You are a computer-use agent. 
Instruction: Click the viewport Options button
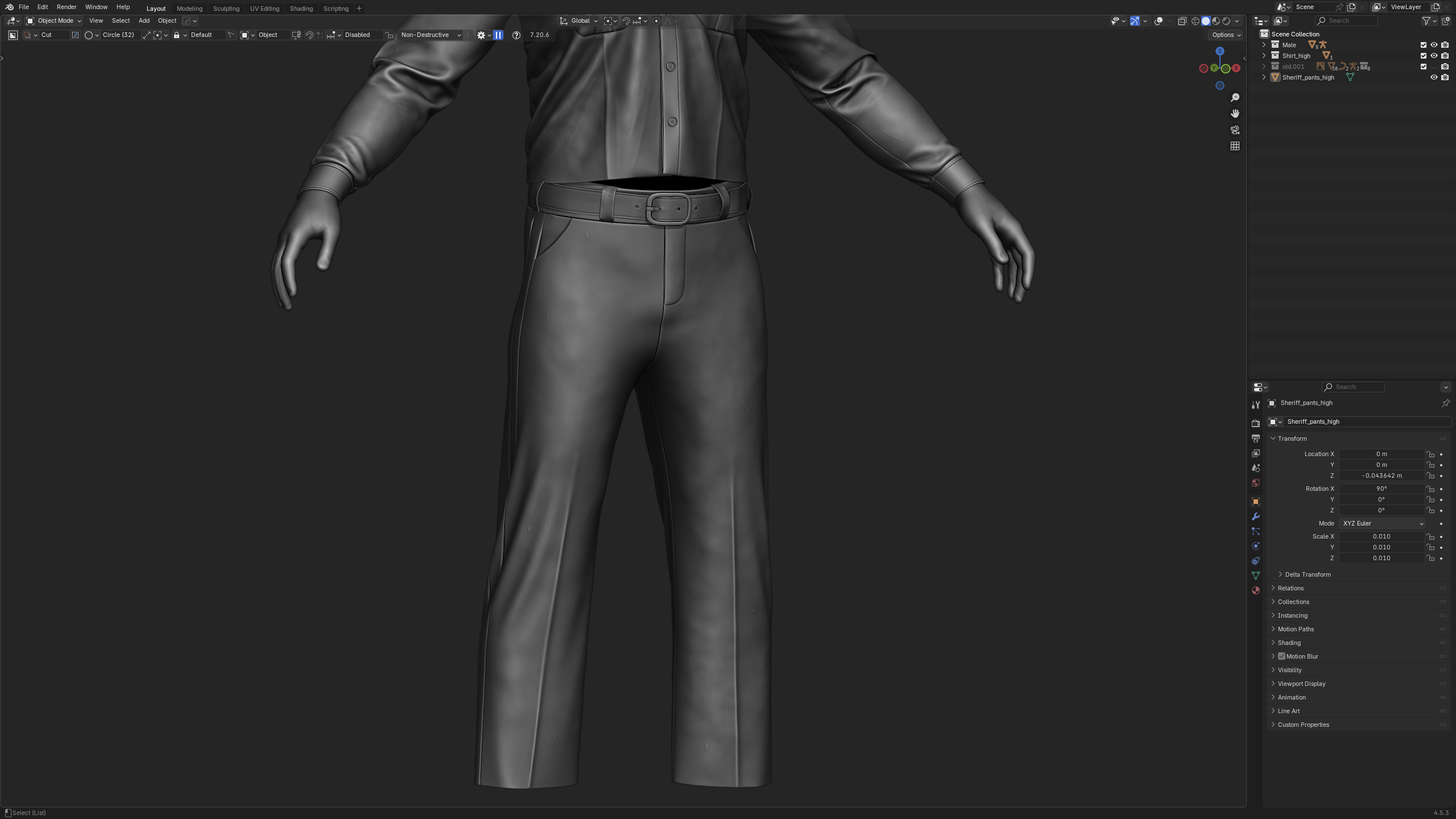point(1226,35)
